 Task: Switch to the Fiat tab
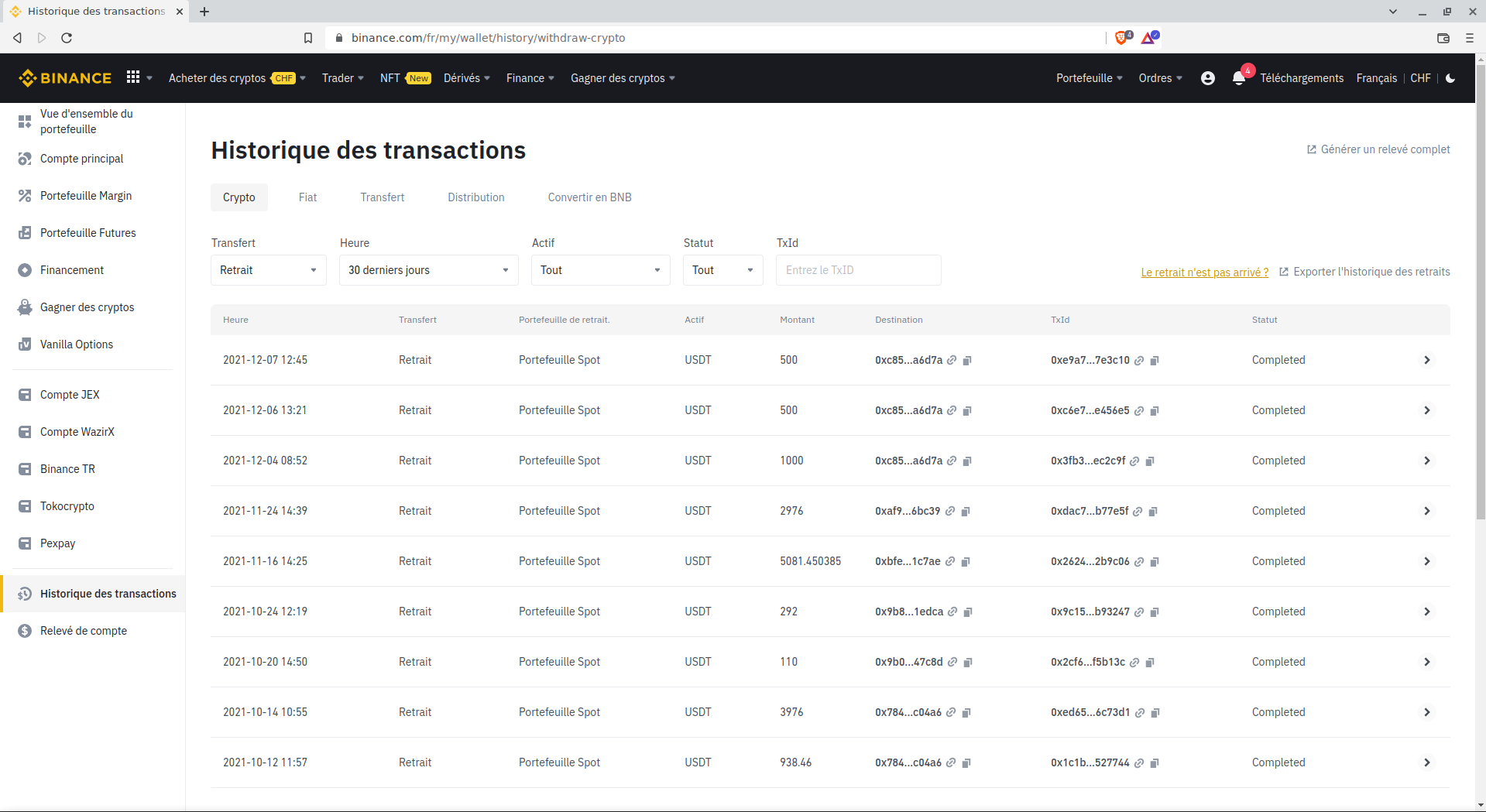(307, 197)
